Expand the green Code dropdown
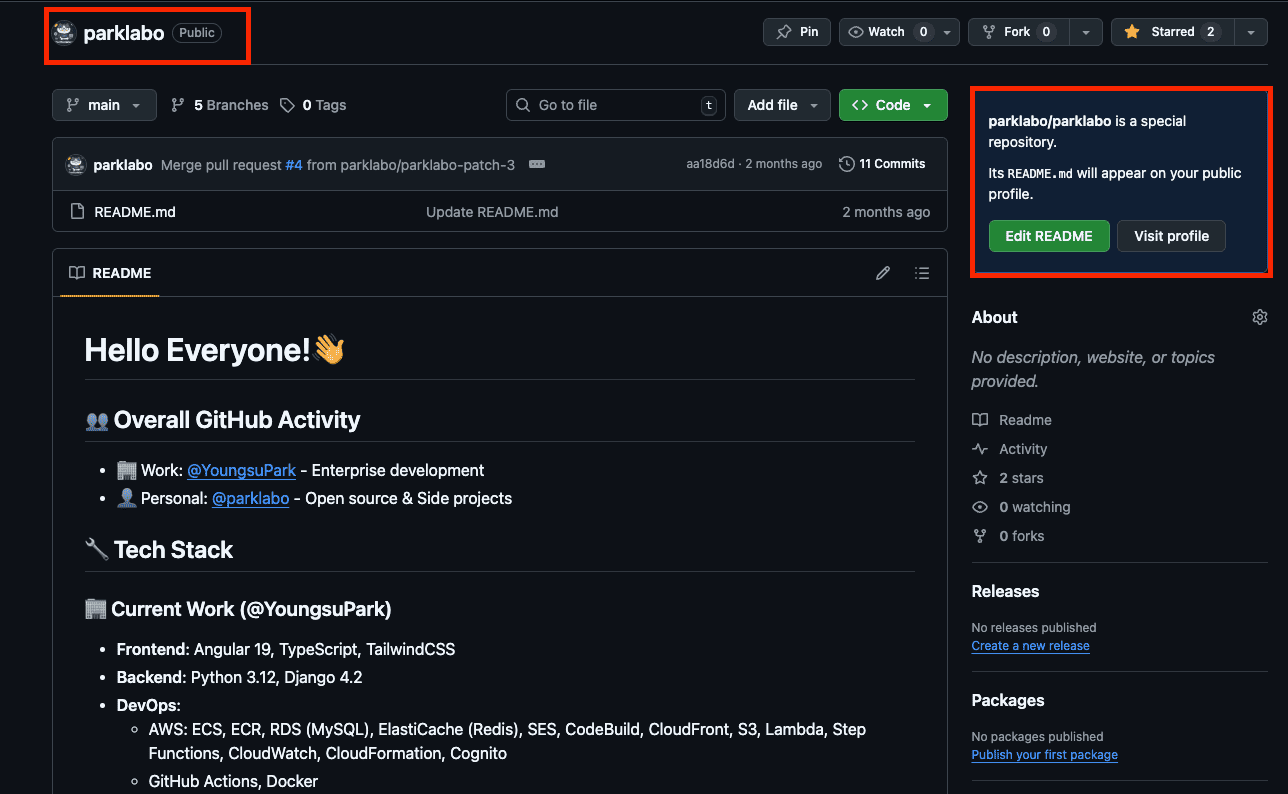Viewport: 1288px width, 794px height. pyautogui.click(x=893, y=105)
